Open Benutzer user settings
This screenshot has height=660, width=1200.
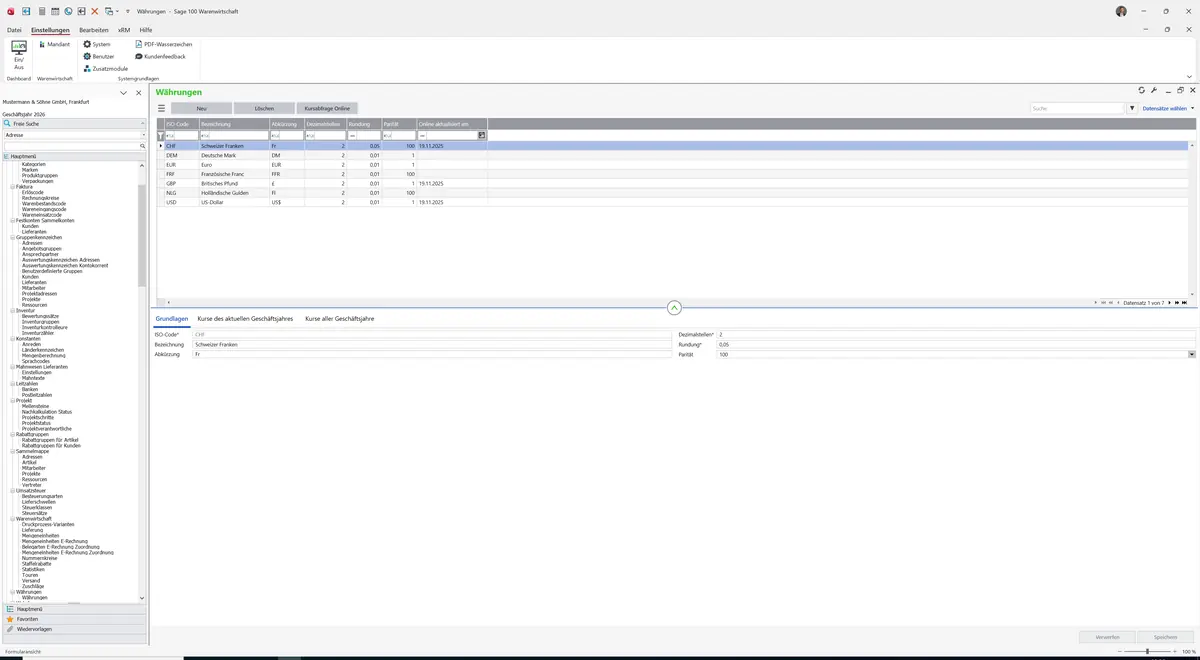[x=98, y=56]
